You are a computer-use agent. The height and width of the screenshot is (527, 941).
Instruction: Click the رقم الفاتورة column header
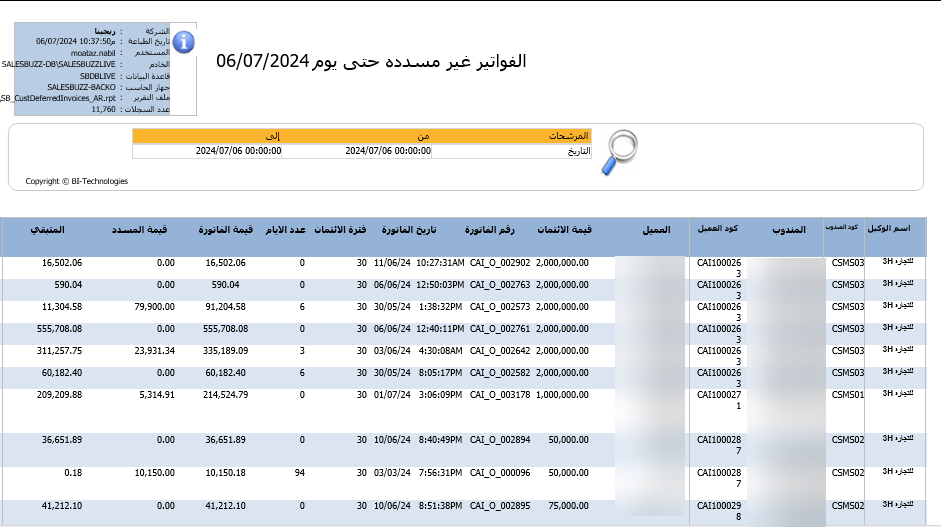tap(492, 230)
